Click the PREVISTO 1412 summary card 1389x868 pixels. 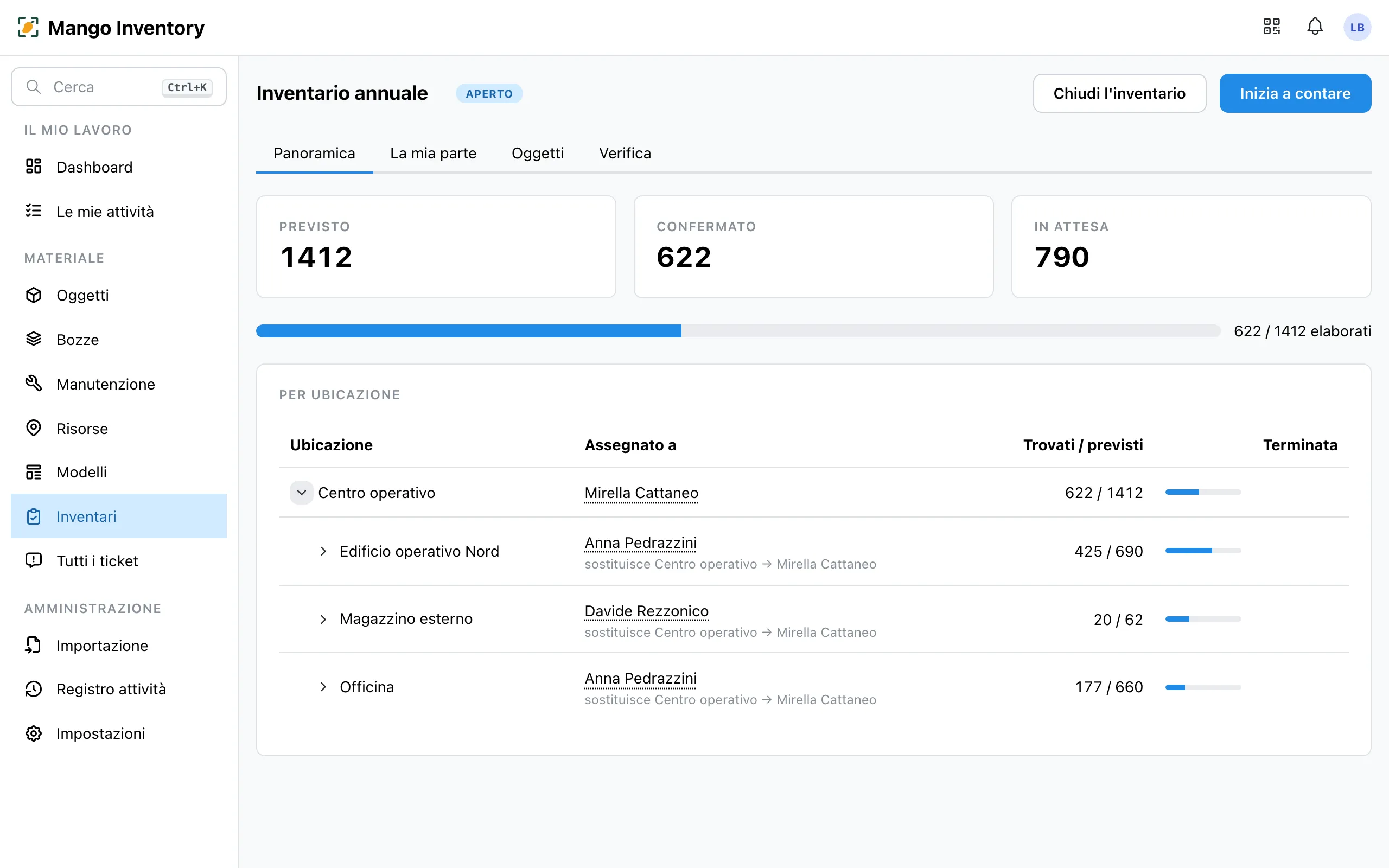coord(436,247)
